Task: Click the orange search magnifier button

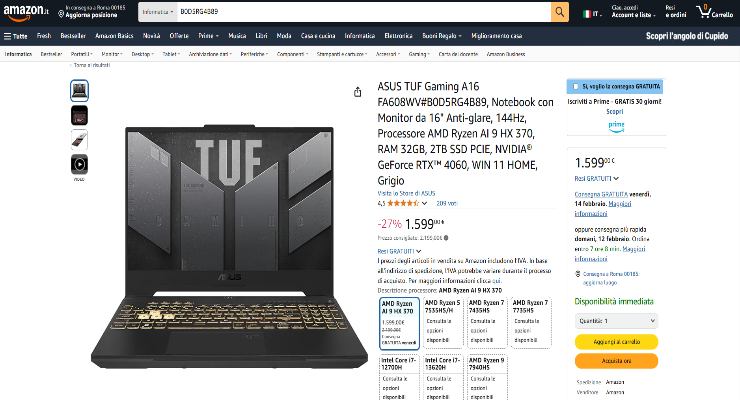Action: click(559, 12)
